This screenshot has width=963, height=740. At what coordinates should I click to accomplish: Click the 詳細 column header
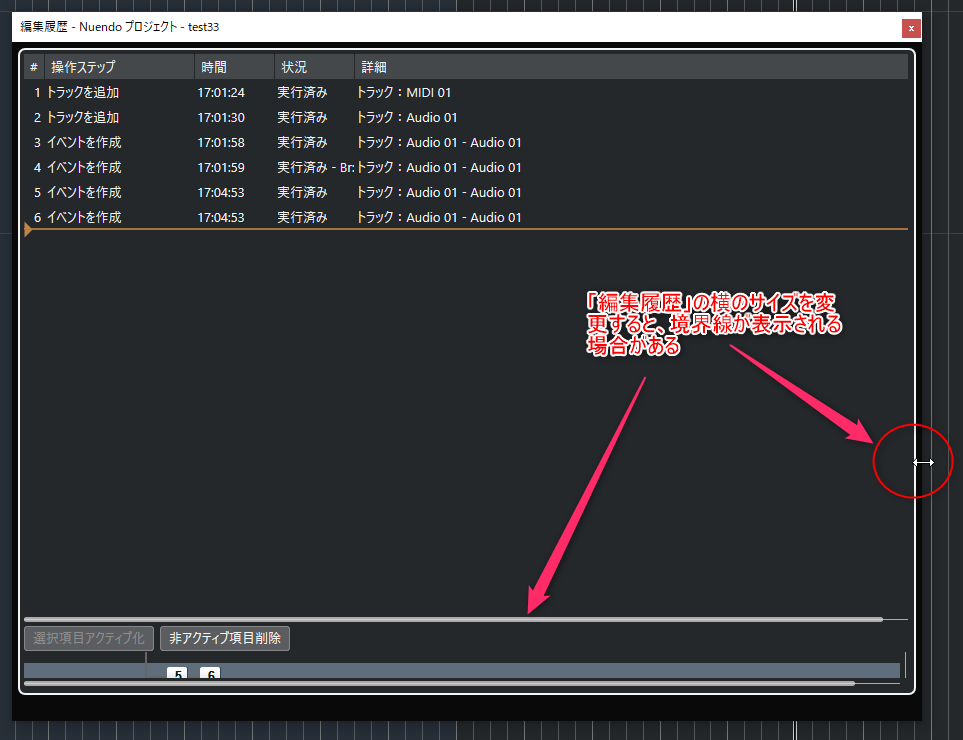[631, 67]
